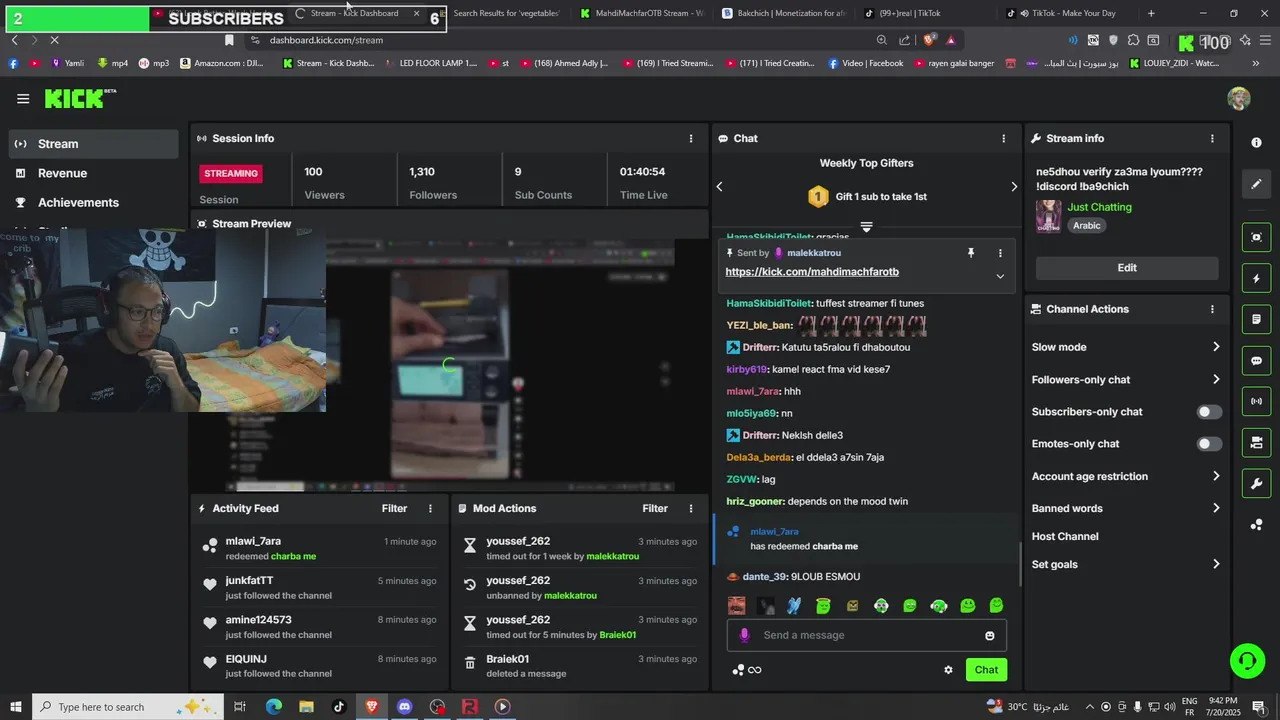Image resolution: width=1280 pixels, height=720 pixels.
Task: Click the pencil edit icon in right sidebar
Action: point(1256,185)
